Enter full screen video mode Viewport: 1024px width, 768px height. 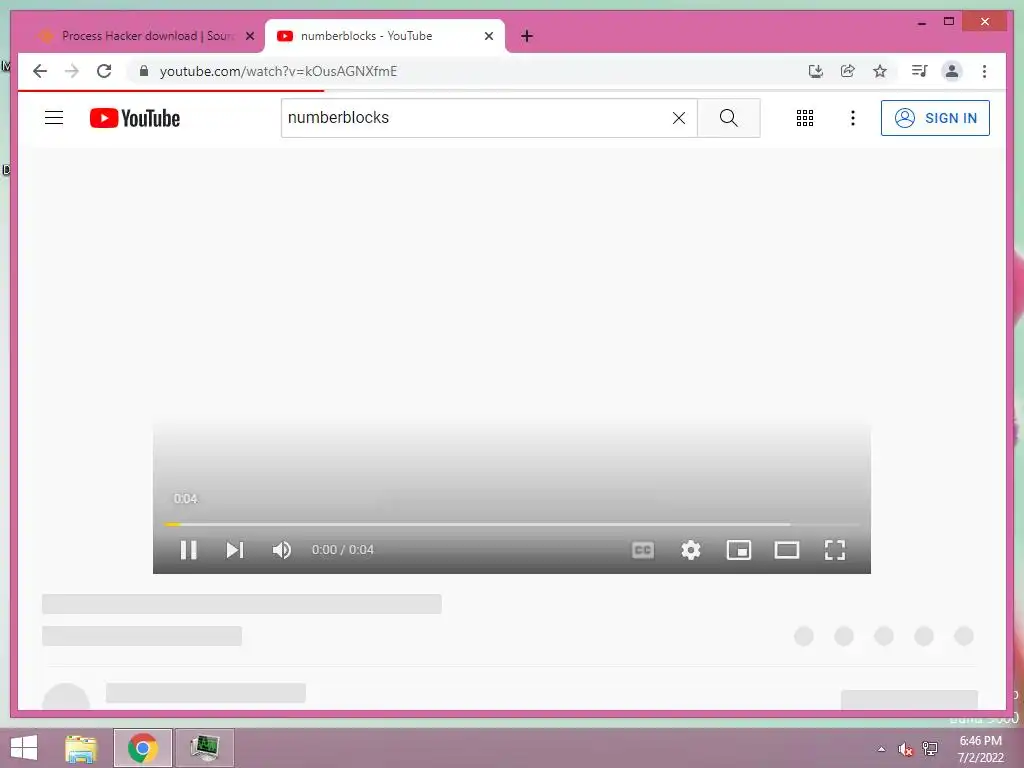pyautogui.click(x=835, y=550)
